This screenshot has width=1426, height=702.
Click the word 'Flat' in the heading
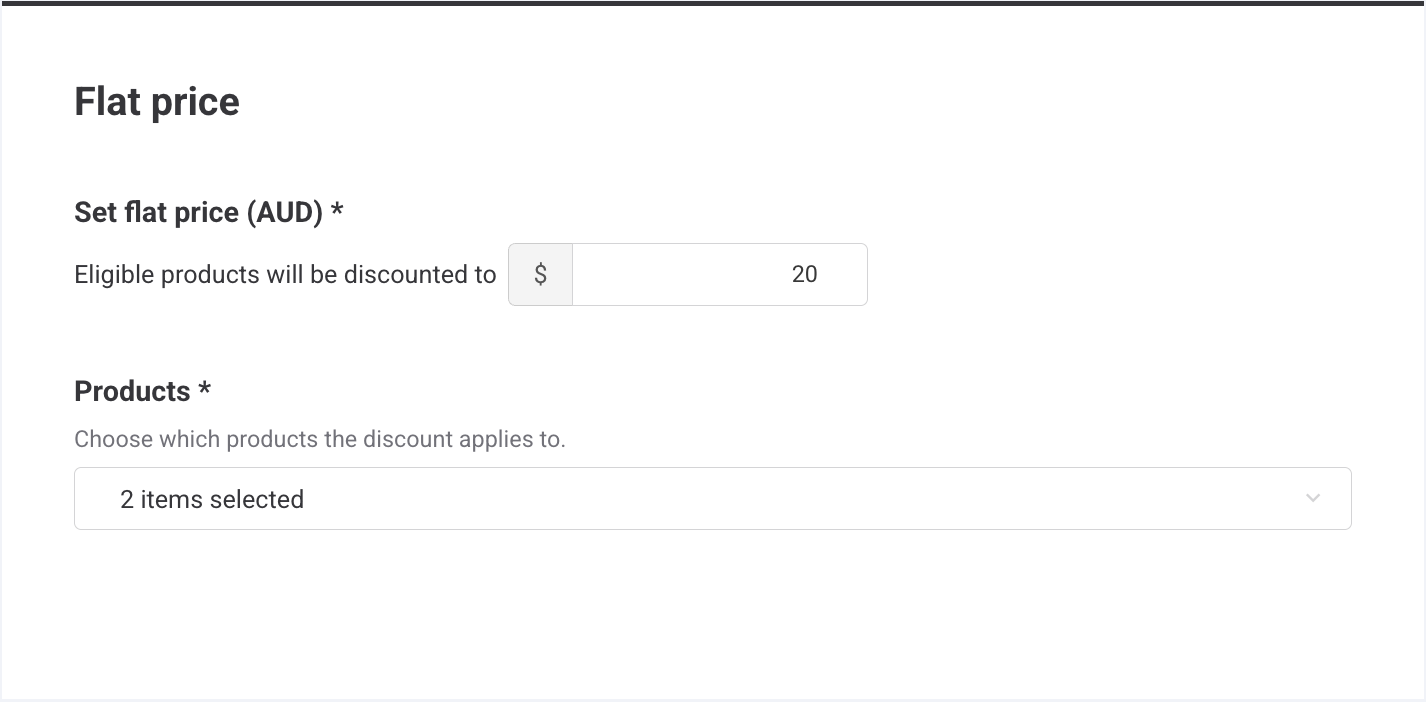(x=107, y=102)
